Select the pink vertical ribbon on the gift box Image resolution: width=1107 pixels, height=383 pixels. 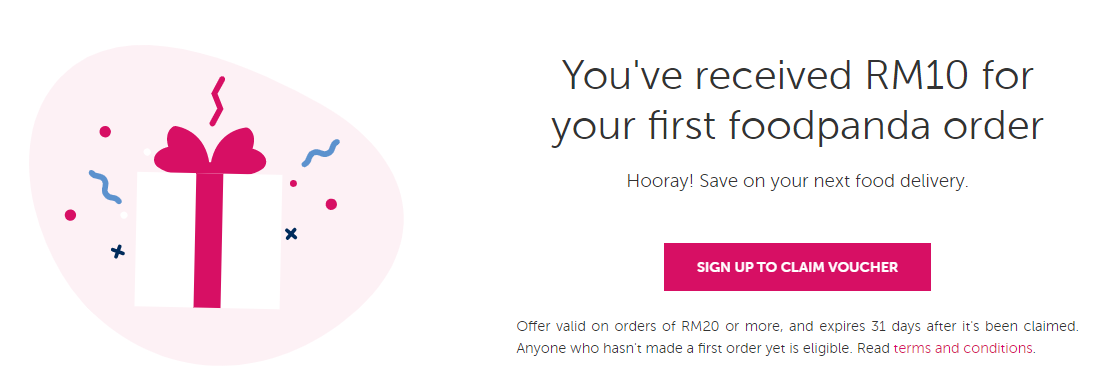click(208, 240)
